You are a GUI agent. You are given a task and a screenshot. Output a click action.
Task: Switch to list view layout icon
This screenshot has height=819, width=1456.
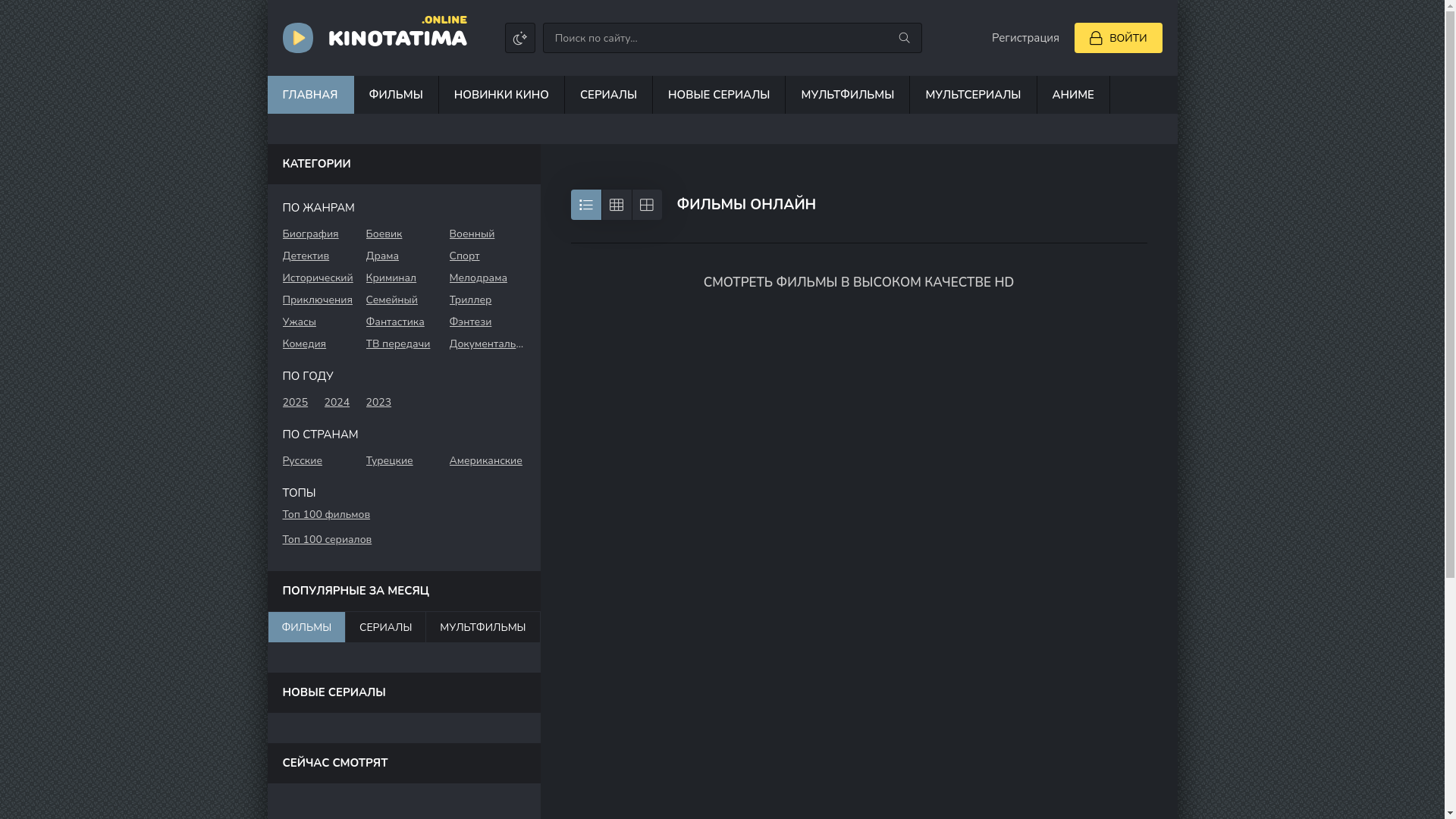click(585, 205)
